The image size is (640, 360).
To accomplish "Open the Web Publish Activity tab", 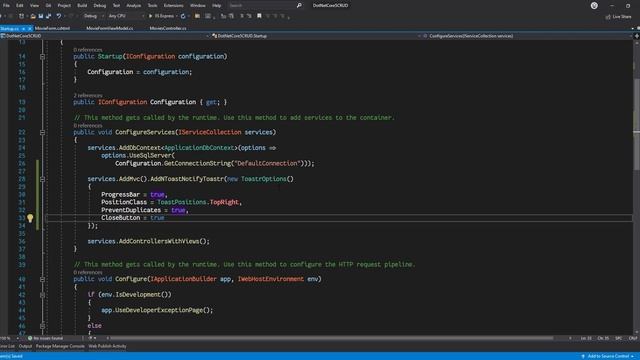I will (x=107, y=346).
